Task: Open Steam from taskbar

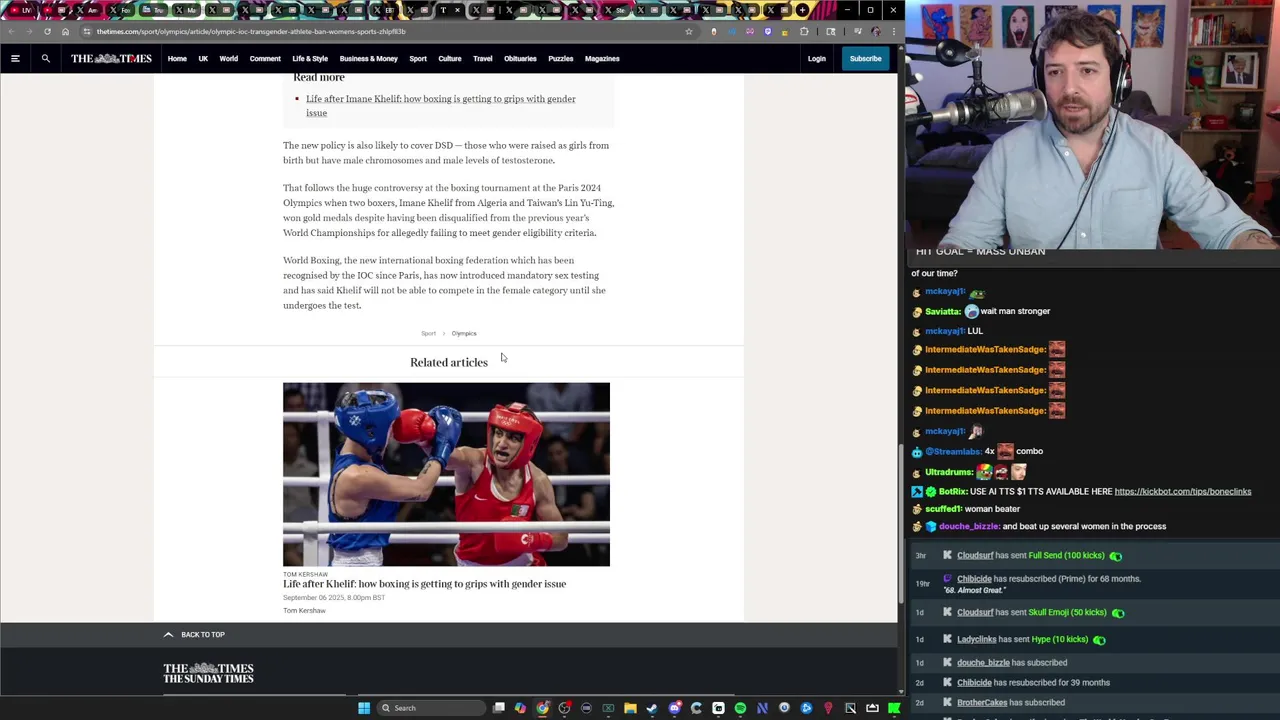Action: [652, 708]
